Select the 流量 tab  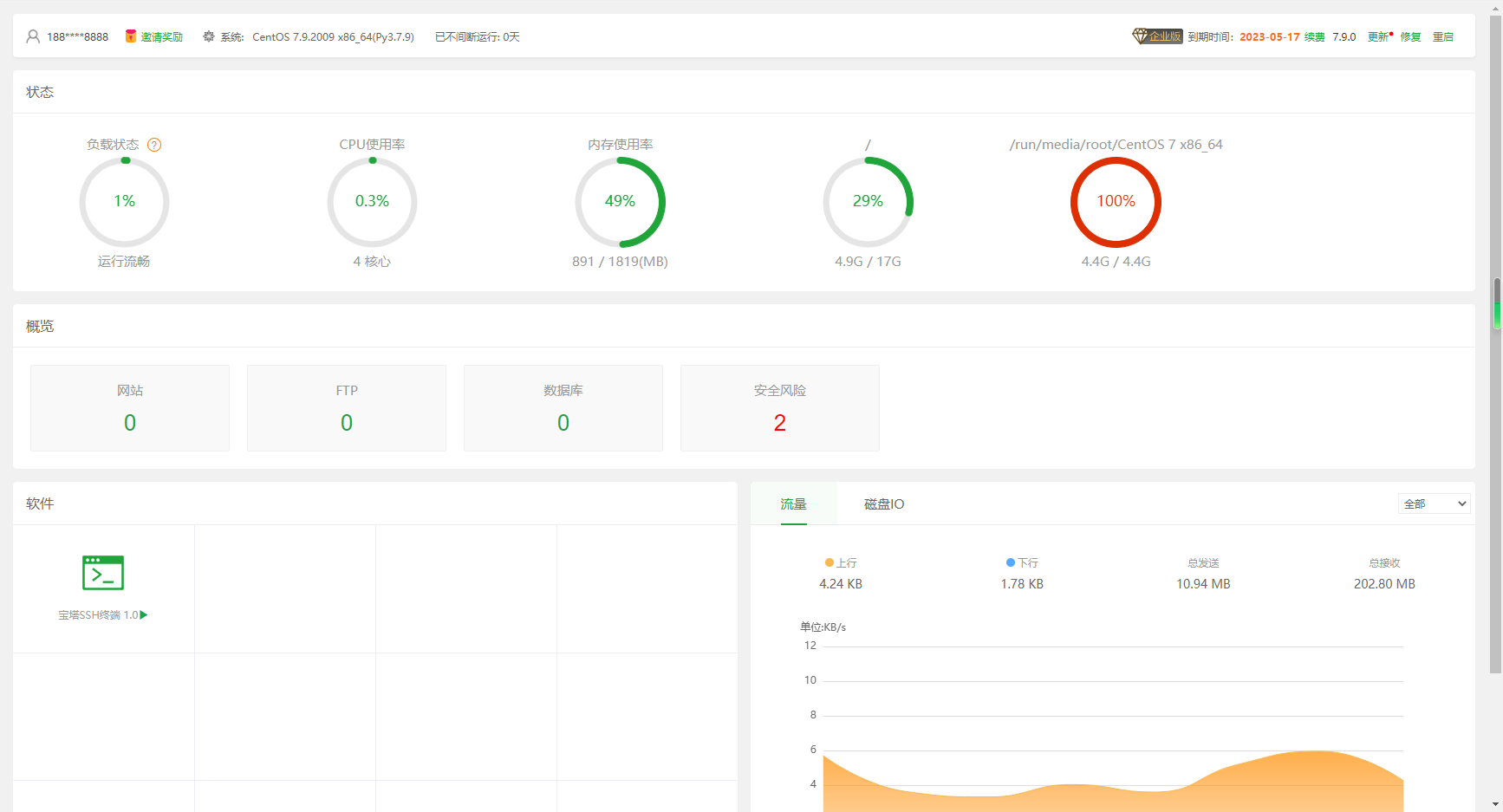click(x=793, y=503)
